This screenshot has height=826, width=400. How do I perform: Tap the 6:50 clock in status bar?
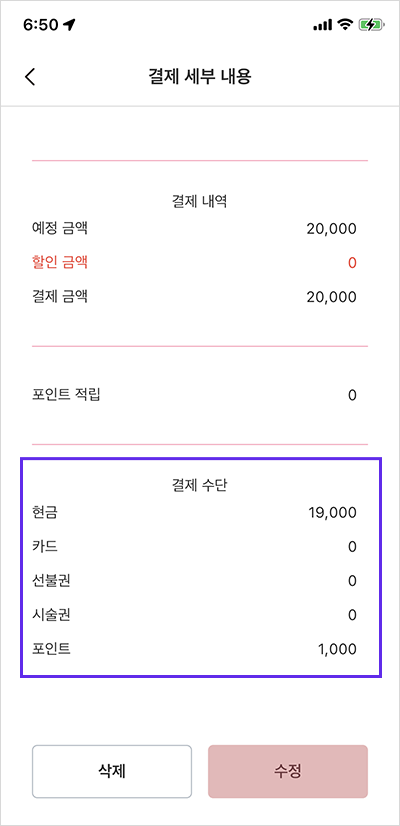[x=41, y=25]
